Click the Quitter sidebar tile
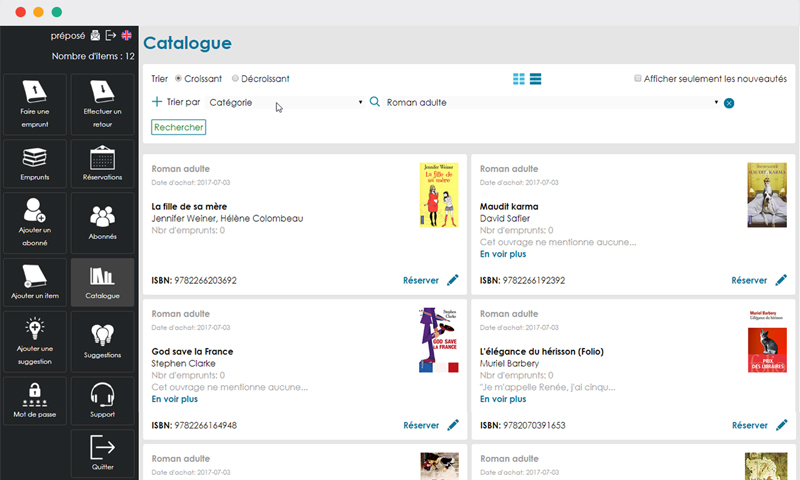This screenshot has height=480, width=800. (x=103, y=453)
